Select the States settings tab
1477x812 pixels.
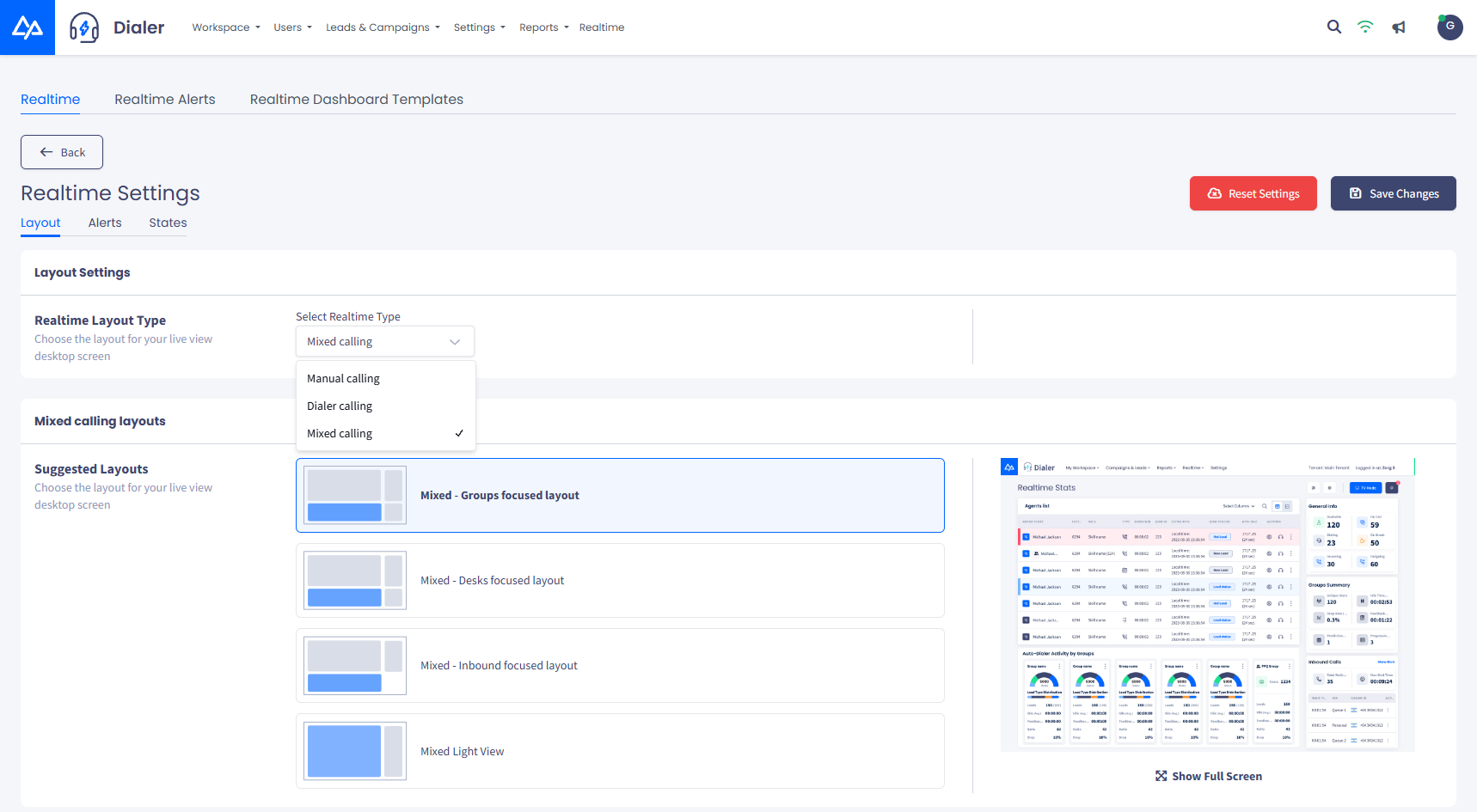pos(168,223)
